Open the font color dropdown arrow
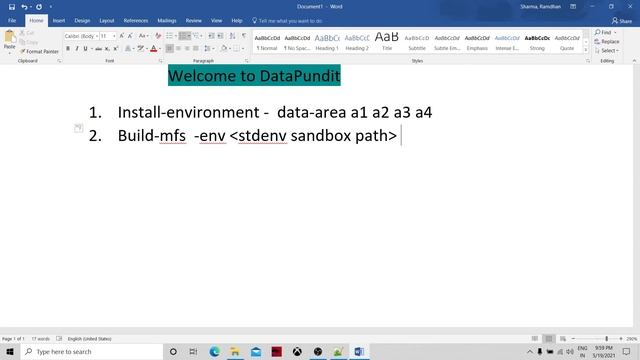This screenshot has width=640, height=360. (160, 49)
